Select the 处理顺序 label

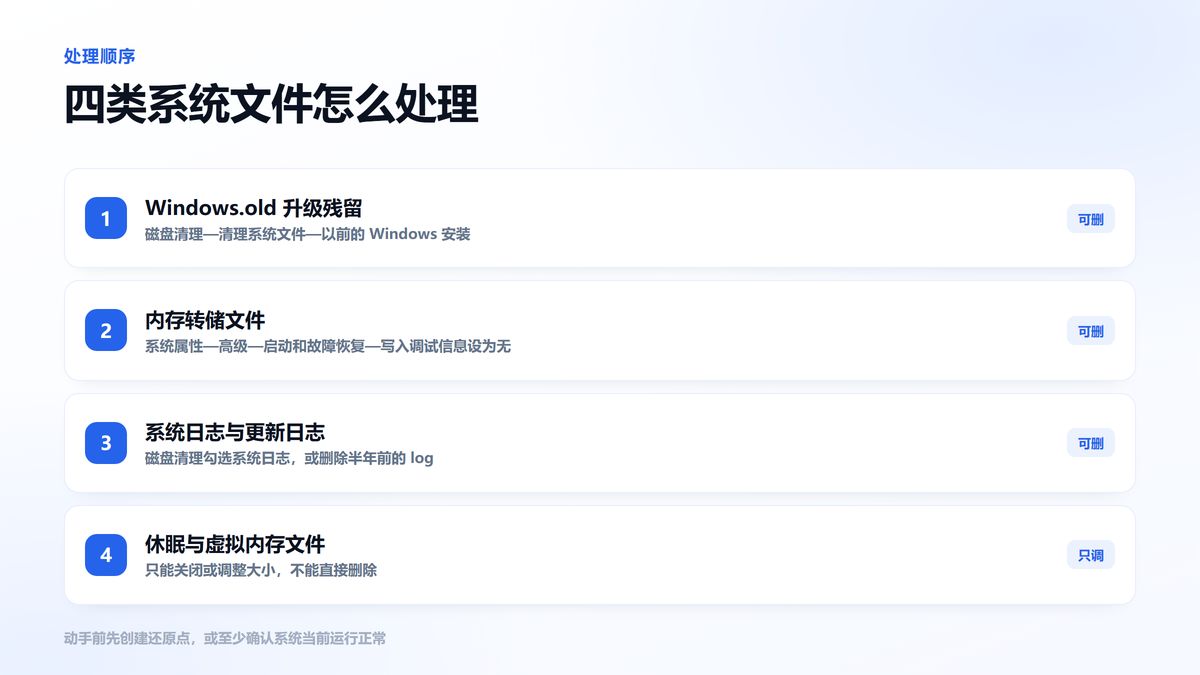click(x=100, y=56)
